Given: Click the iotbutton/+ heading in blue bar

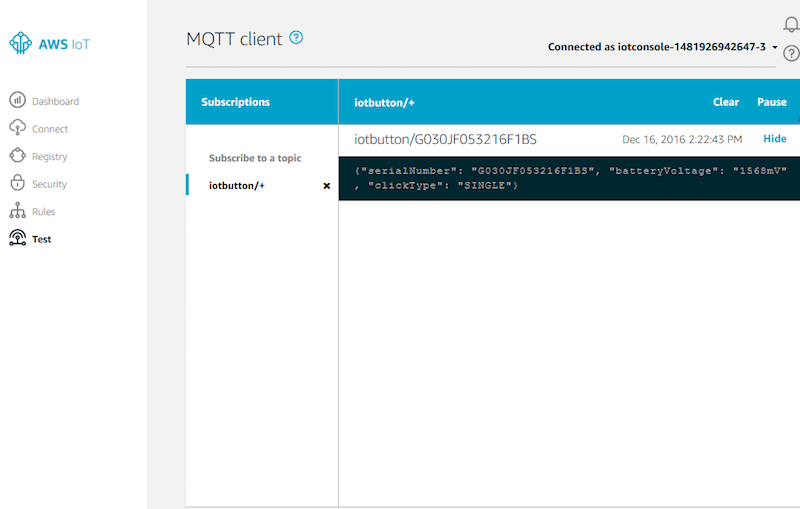Looking at the screenshot, I should [x=384, y=103].
